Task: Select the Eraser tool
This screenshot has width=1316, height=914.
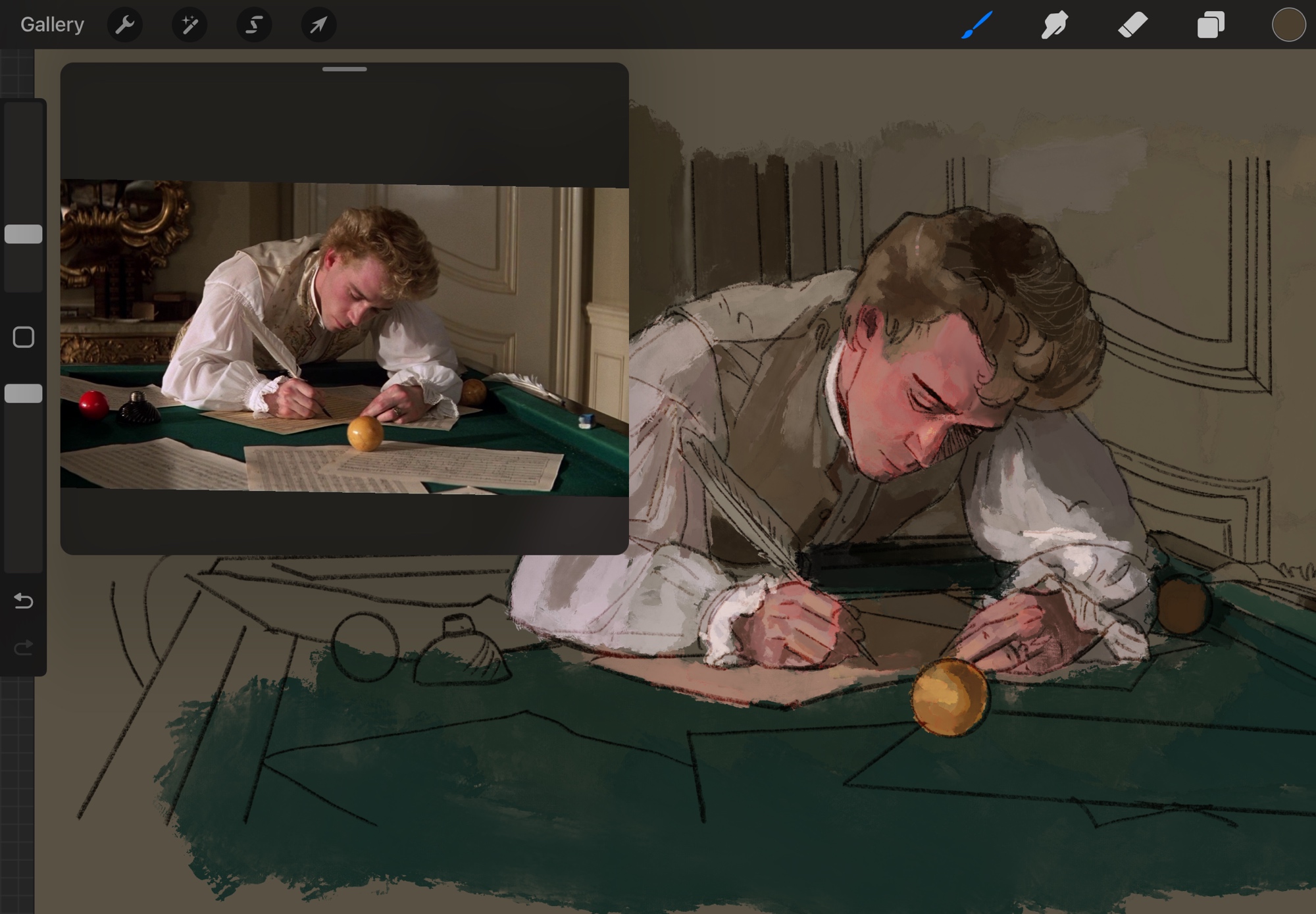Action: [1132, 25]
